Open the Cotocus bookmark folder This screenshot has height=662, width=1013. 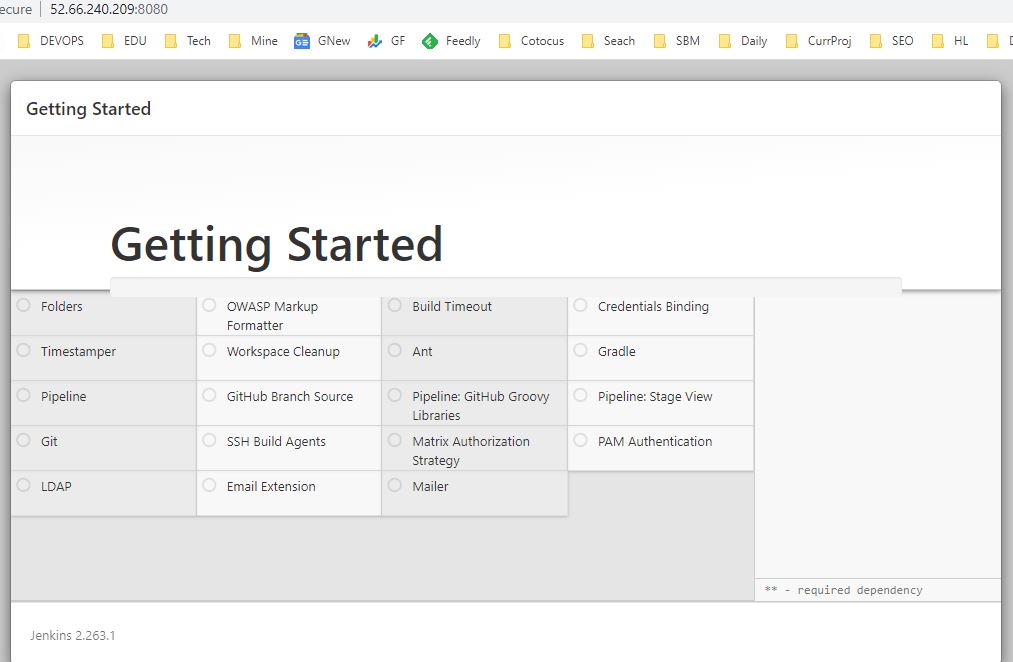click(x=531, y=41)
